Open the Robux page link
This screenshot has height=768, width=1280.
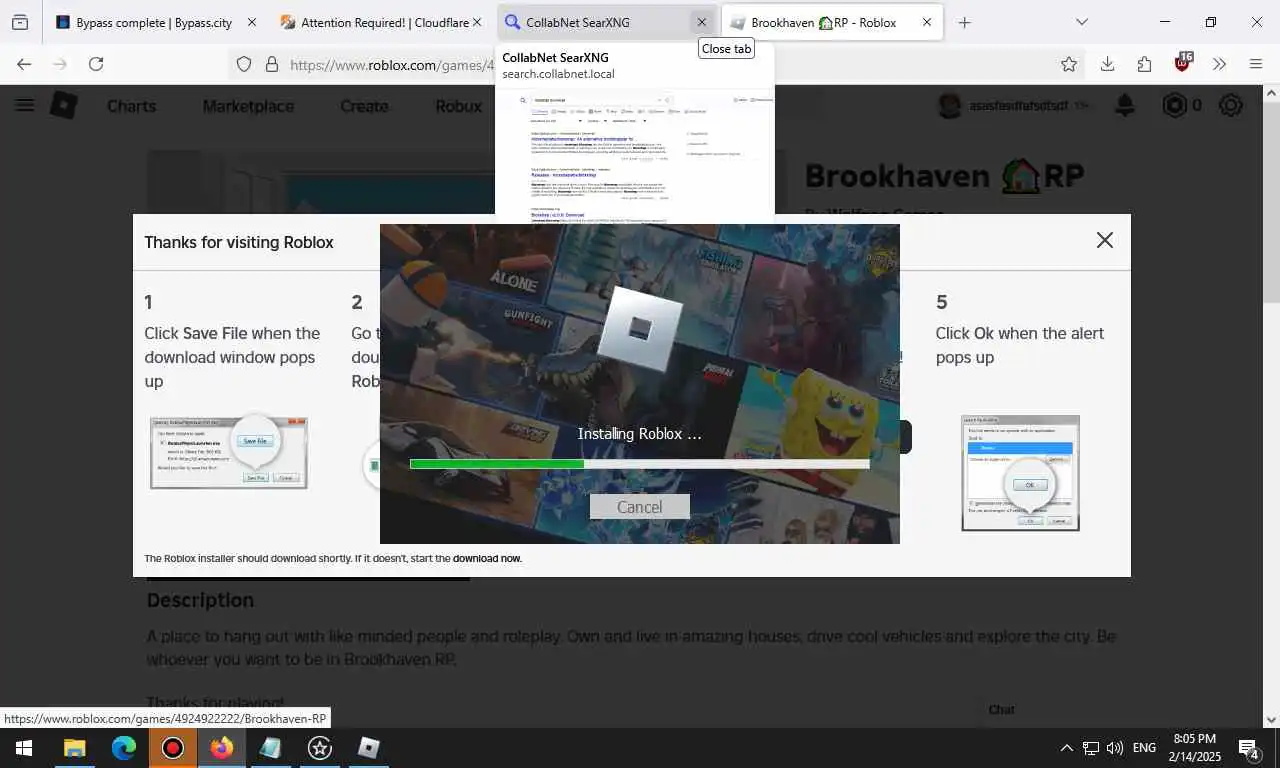pos(458,106)
